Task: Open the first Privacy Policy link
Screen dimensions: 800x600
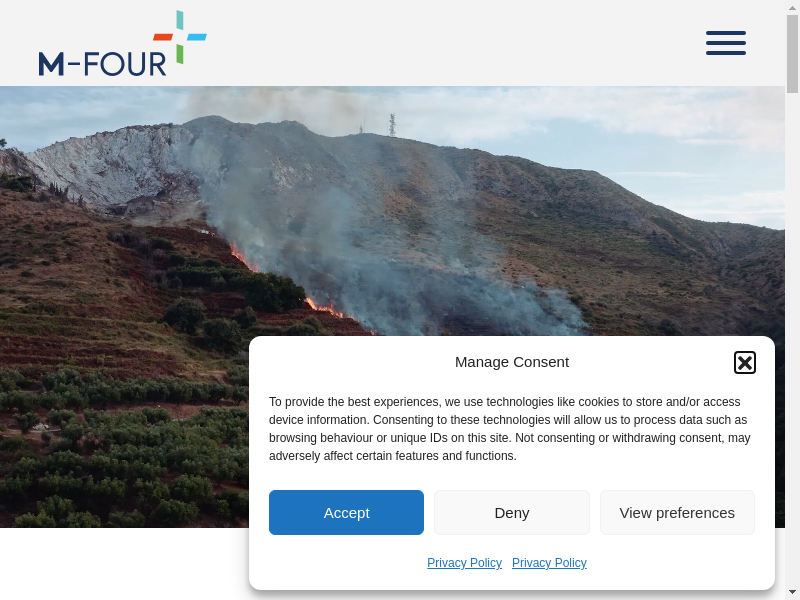Action: 464,563
